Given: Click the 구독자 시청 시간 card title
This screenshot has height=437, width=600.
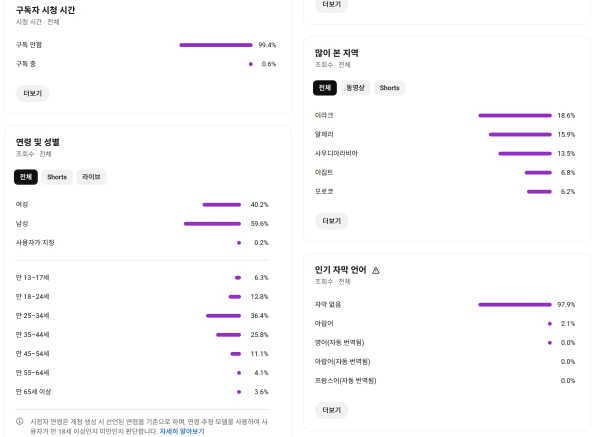Looking at the screenshot, I should click(45, 10).
